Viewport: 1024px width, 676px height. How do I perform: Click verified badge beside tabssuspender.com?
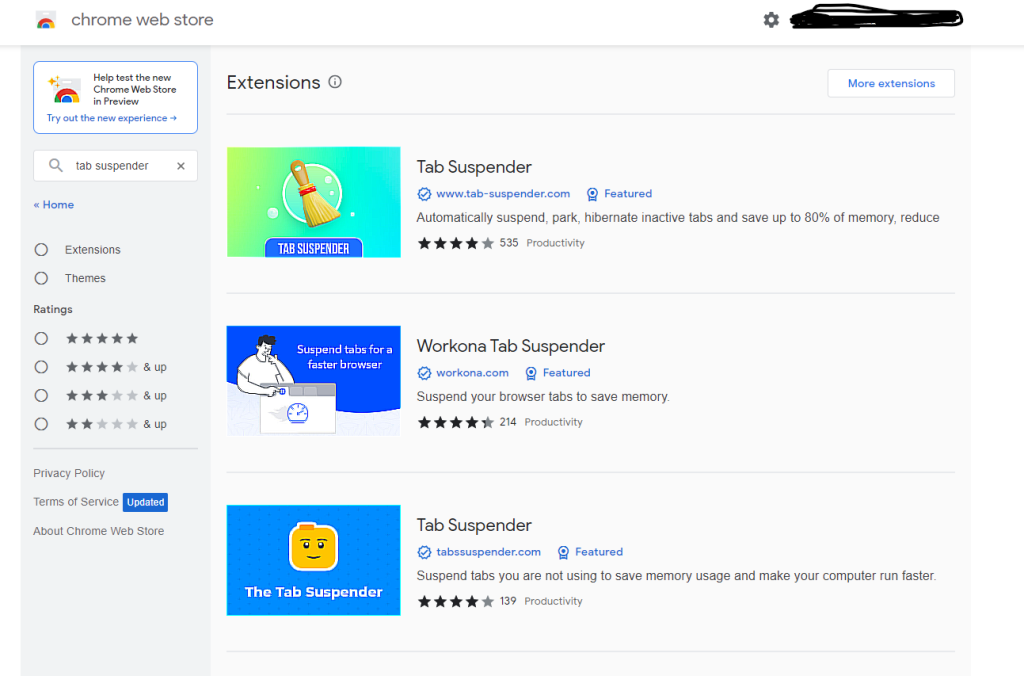tap(424, 552)
